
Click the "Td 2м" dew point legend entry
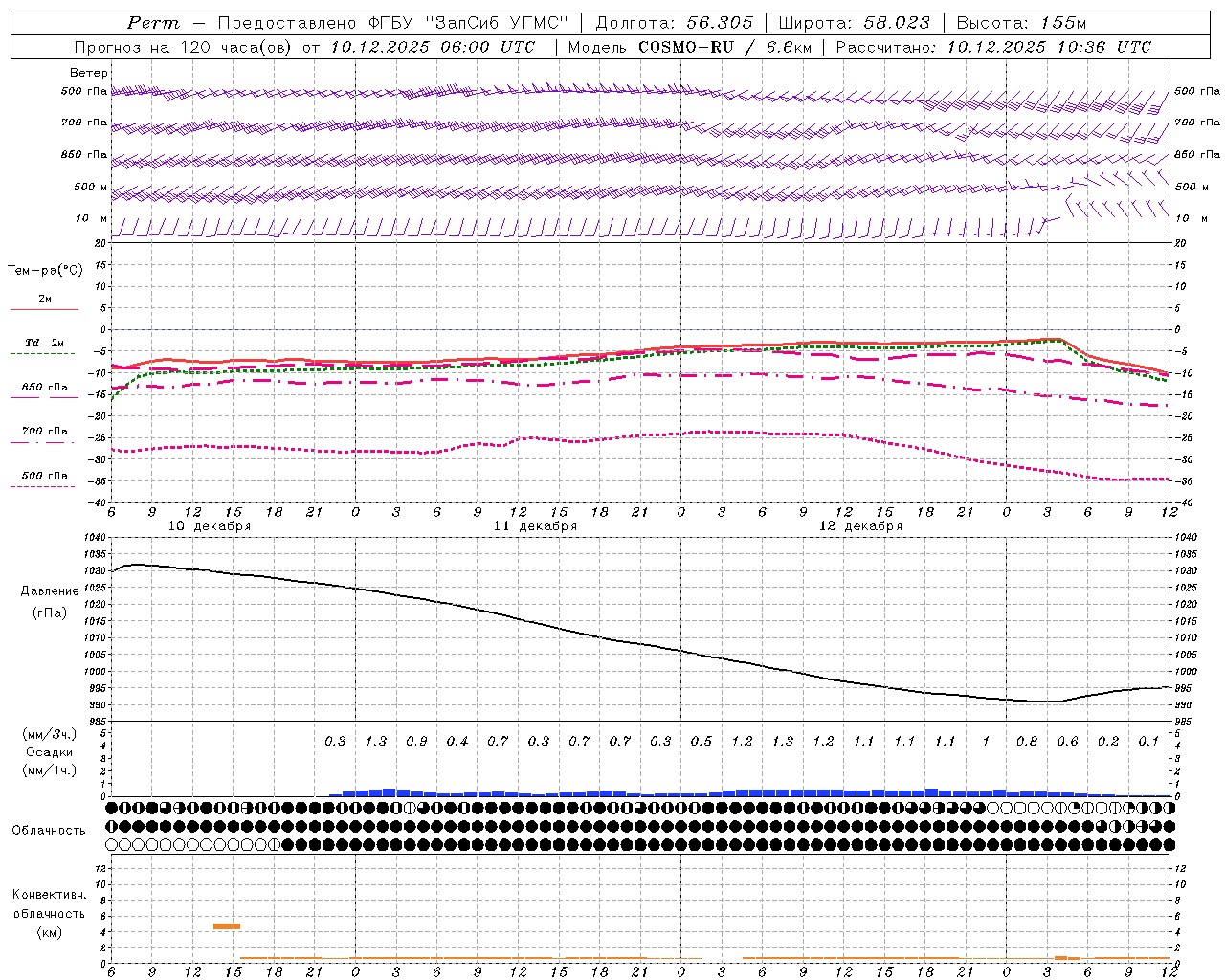pyautogui.click(x=44, y=343)
